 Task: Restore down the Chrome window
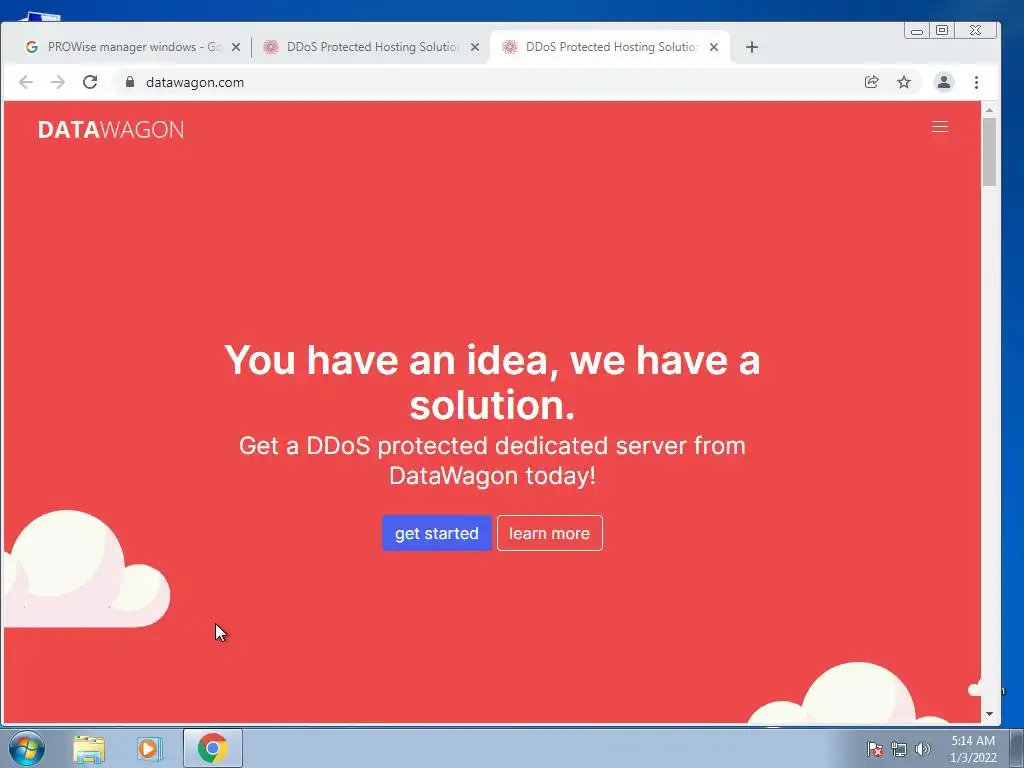[x=942, y=31]
